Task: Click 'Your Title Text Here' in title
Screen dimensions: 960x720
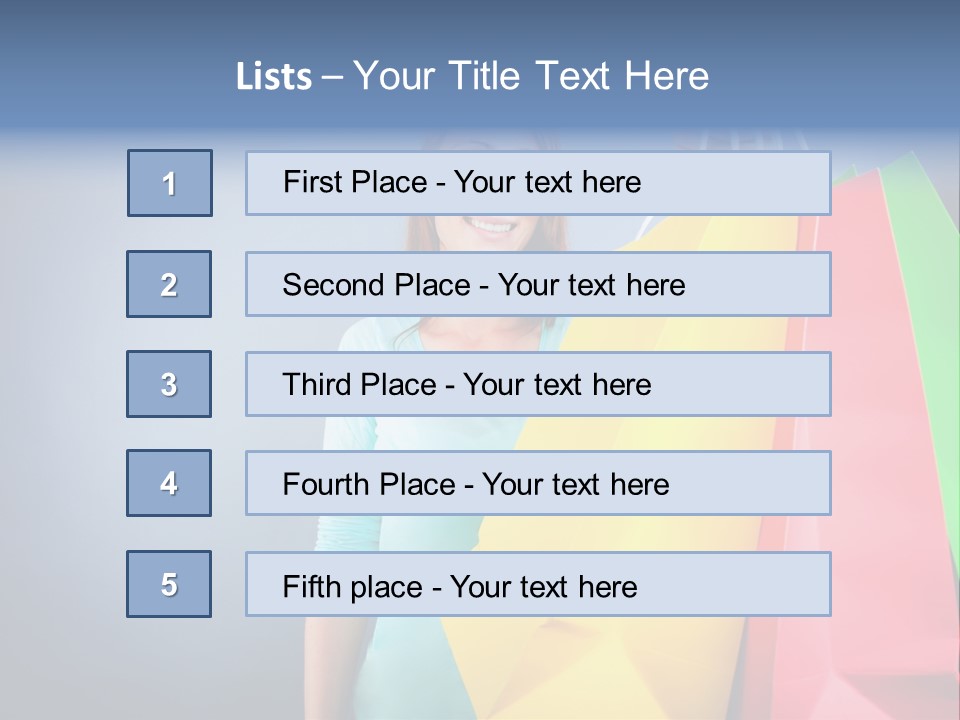Action: [531, 76]
